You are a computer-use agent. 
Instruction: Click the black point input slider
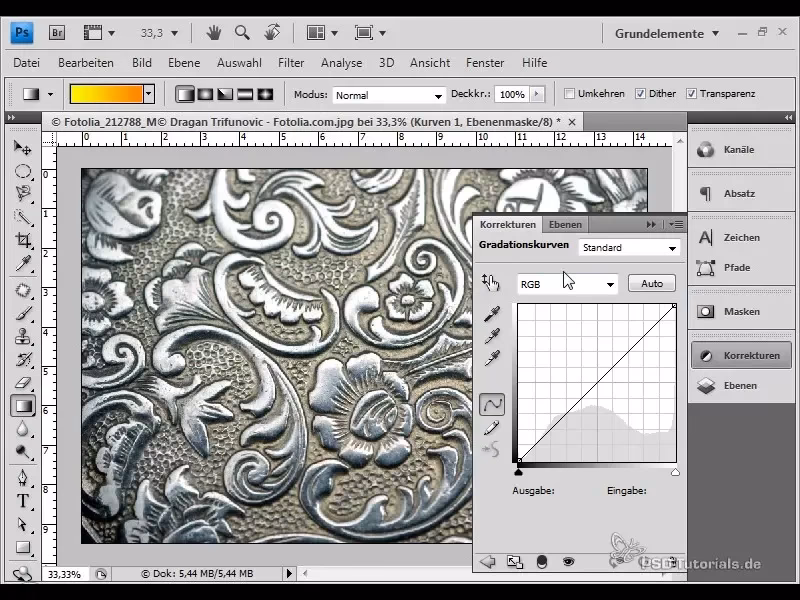coord(518,472)
